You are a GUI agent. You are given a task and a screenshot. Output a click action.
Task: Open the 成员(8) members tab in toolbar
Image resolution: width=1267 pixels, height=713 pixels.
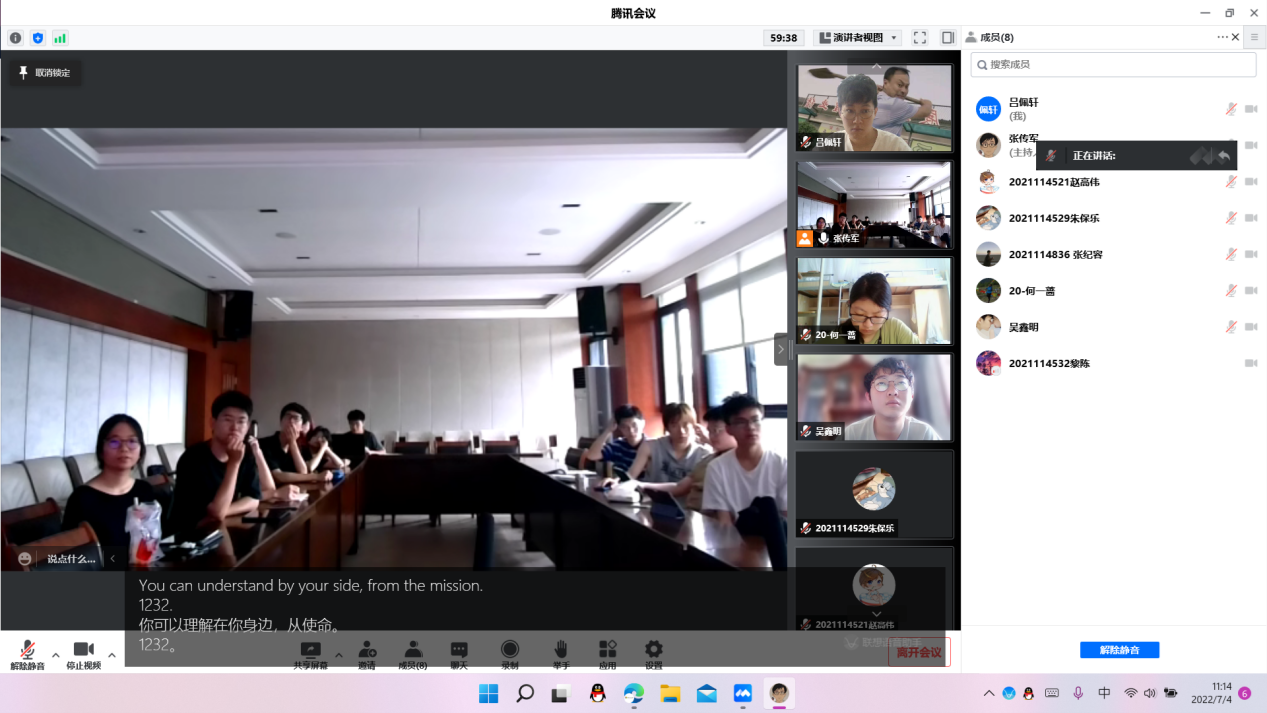point(413,653)
